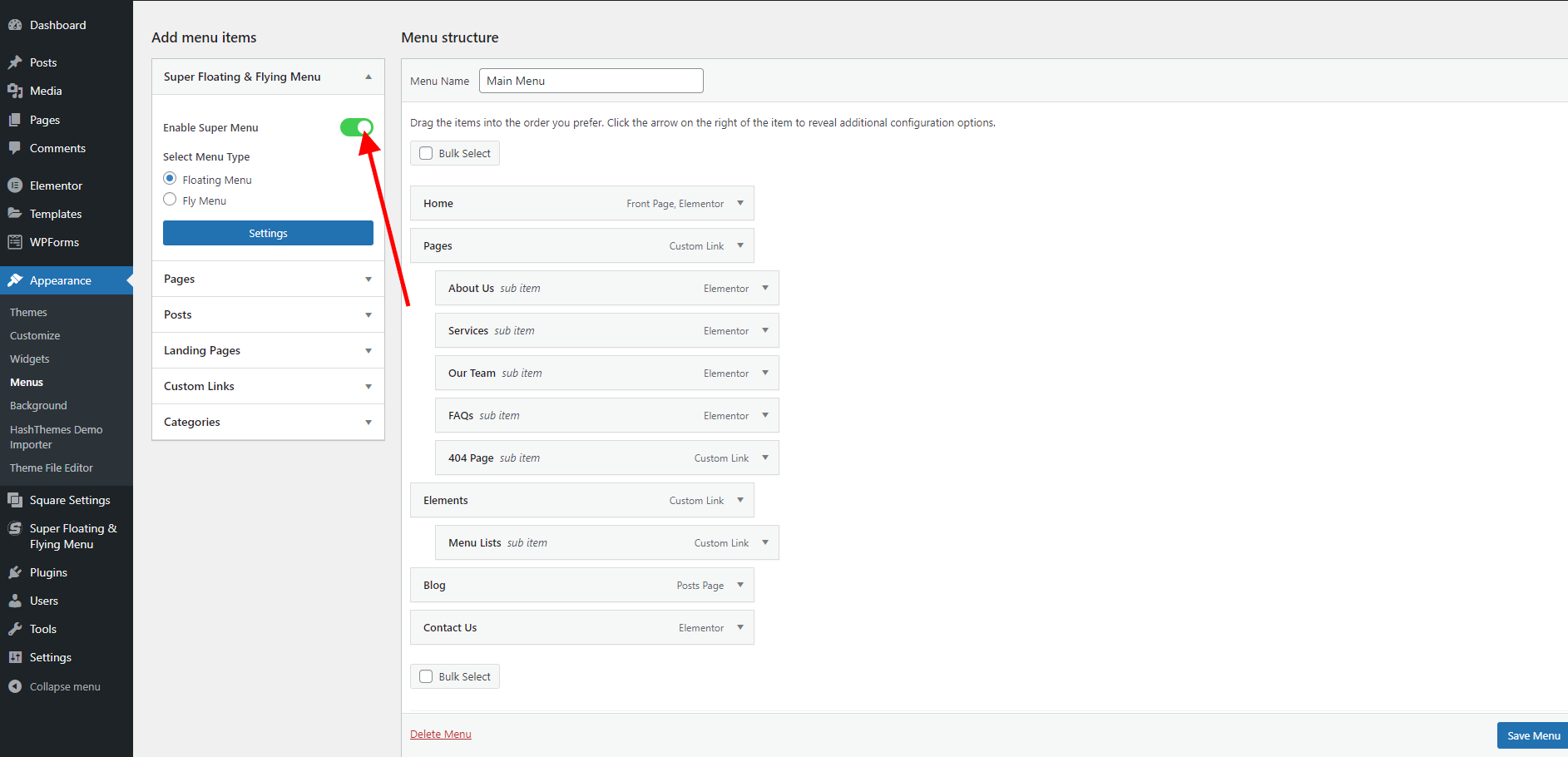This screenshot has height=757, width=1568.
Task: Click the Dashboard gauge icon
Action: pyautogui.click(x=15, y=25)
